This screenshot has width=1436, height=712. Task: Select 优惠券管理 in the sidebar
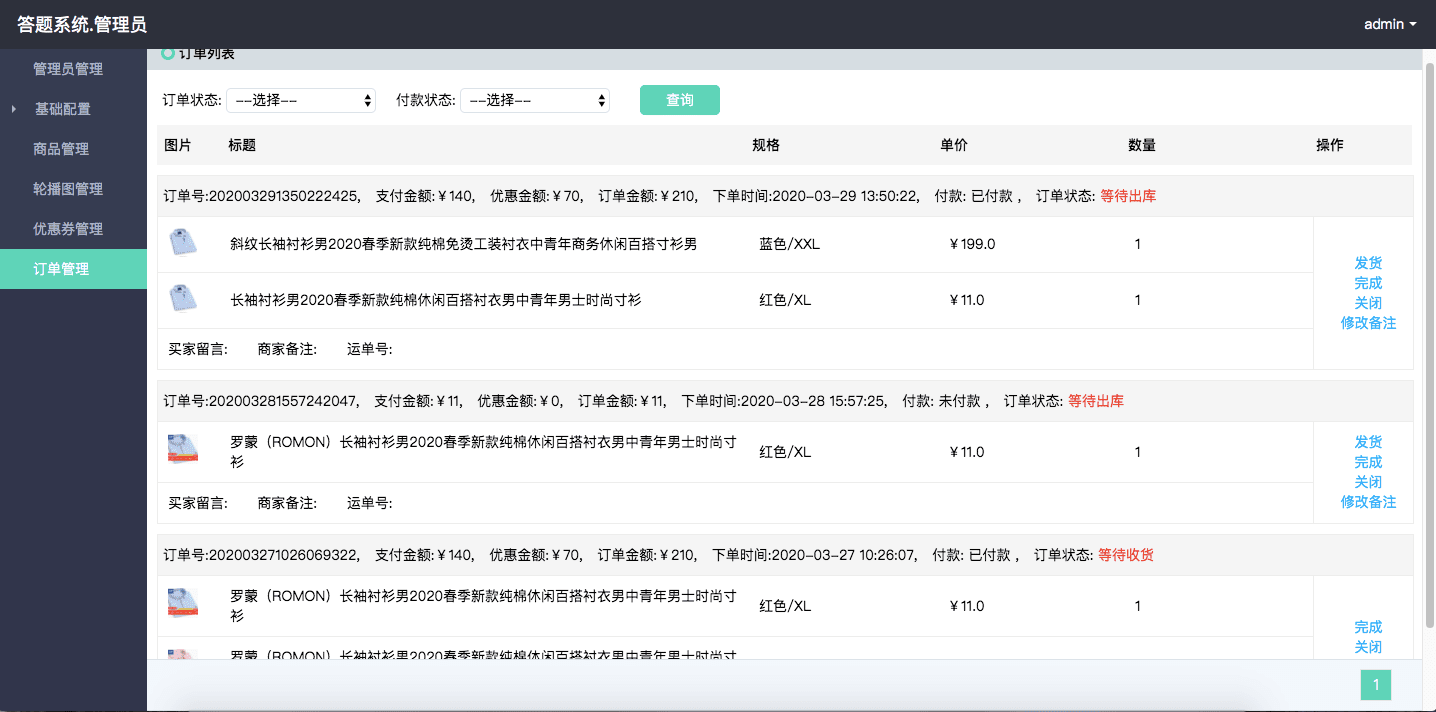point(68,229)
